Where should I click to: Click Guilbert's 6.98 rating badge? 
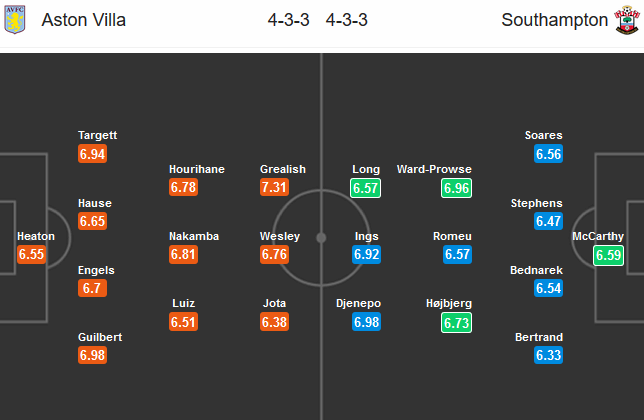(x=92, y=356)
